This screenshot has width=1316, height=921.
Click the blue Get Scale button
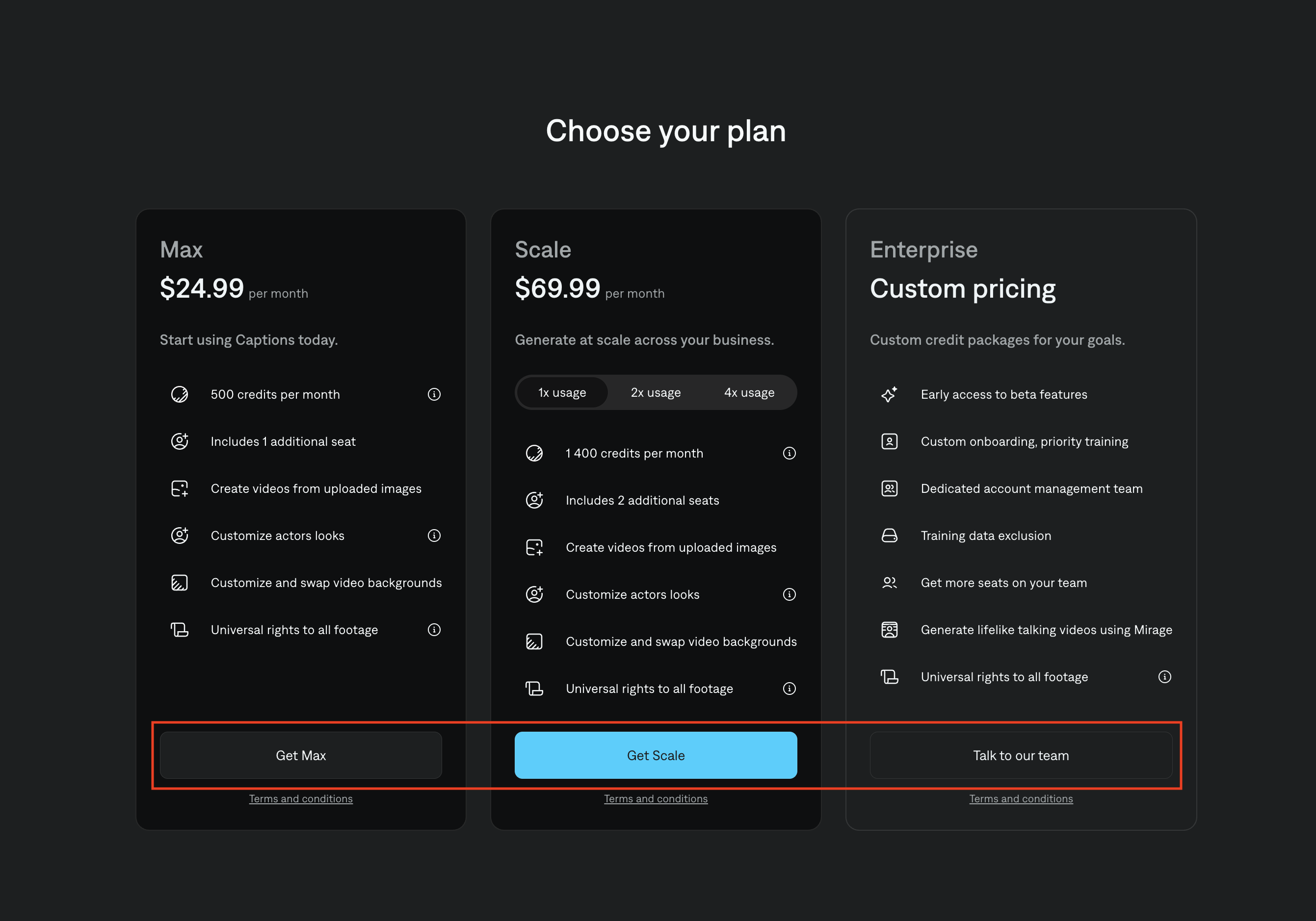(656, 755)
